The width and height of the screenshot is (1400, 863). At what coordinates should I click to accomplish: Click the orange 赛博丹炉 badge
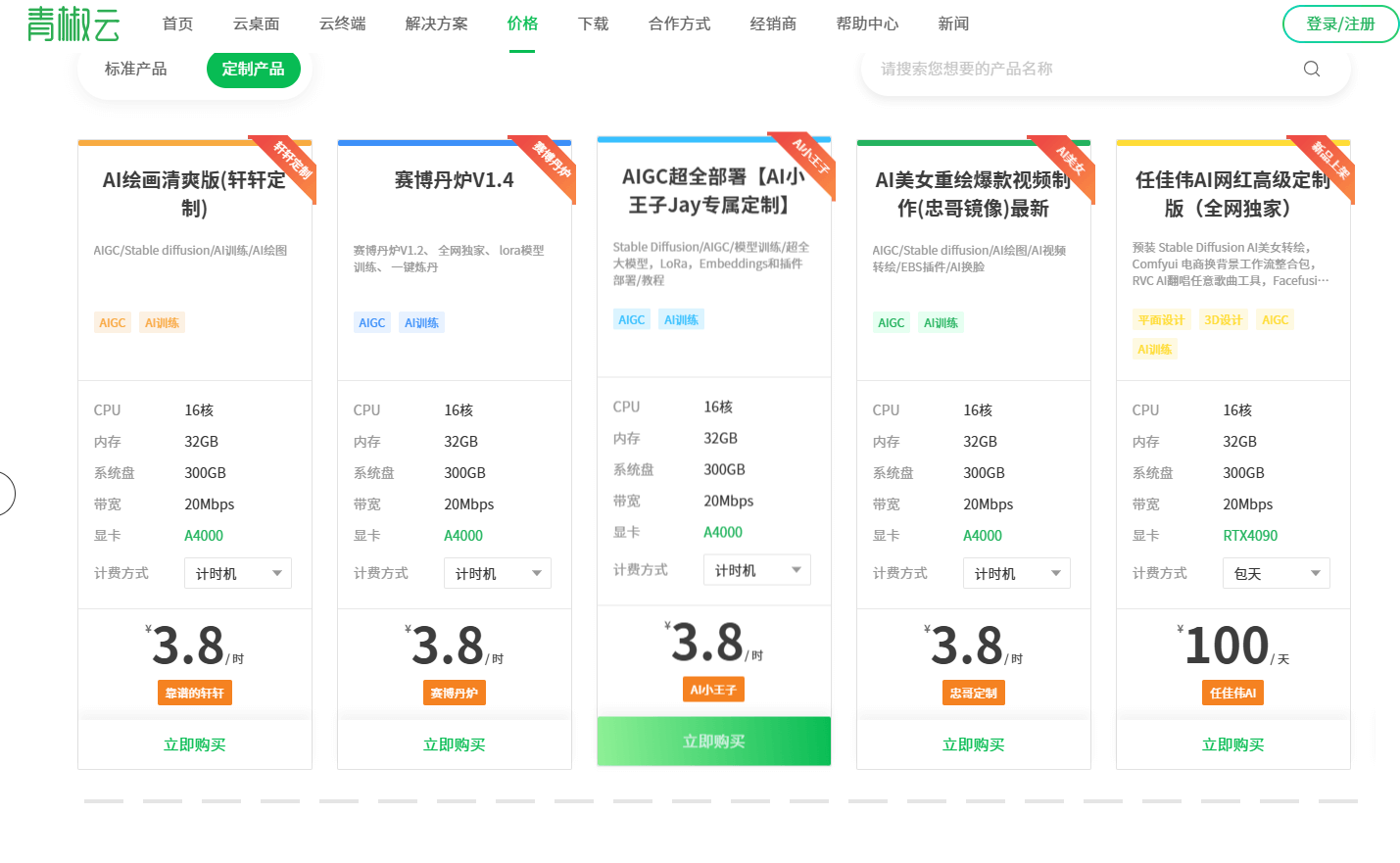point(455,693)
